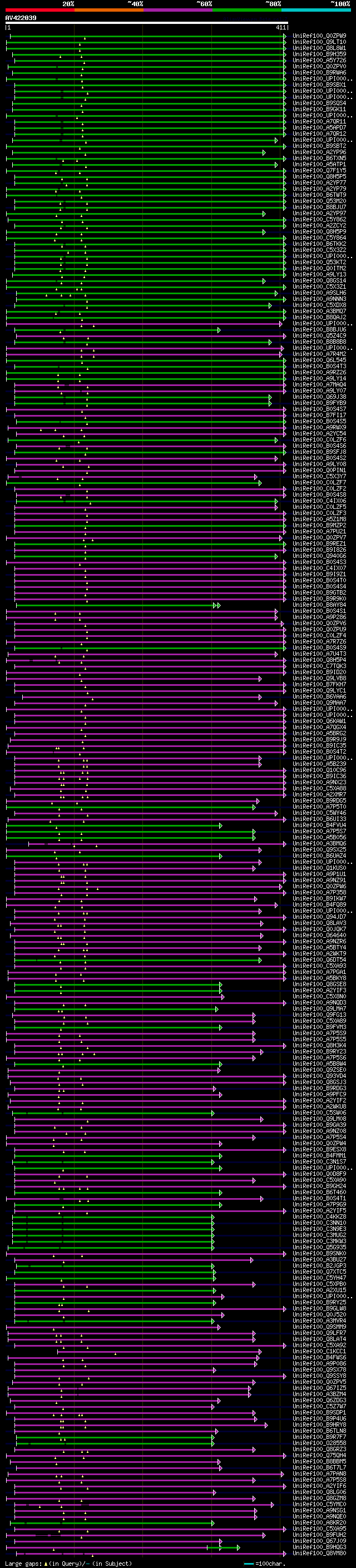The height and width of the screenshot is (1568, 356).
Task: Select hit UniRef100_Q9LT10
Action: (x=319, y=42)
